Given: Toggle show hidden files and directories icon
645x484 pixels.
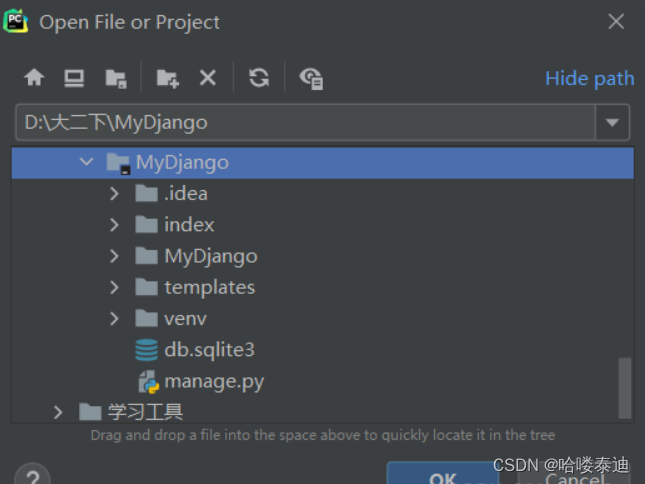Looking at the screenshot, I should [311, 78].
